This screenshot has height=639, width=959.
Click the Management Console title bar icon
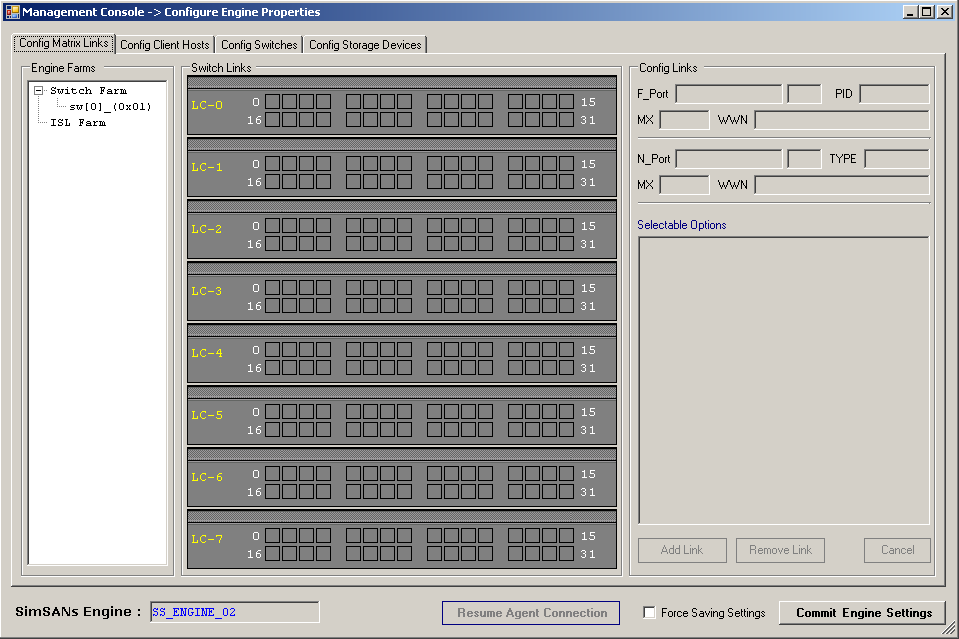click(x=12, y=12)
